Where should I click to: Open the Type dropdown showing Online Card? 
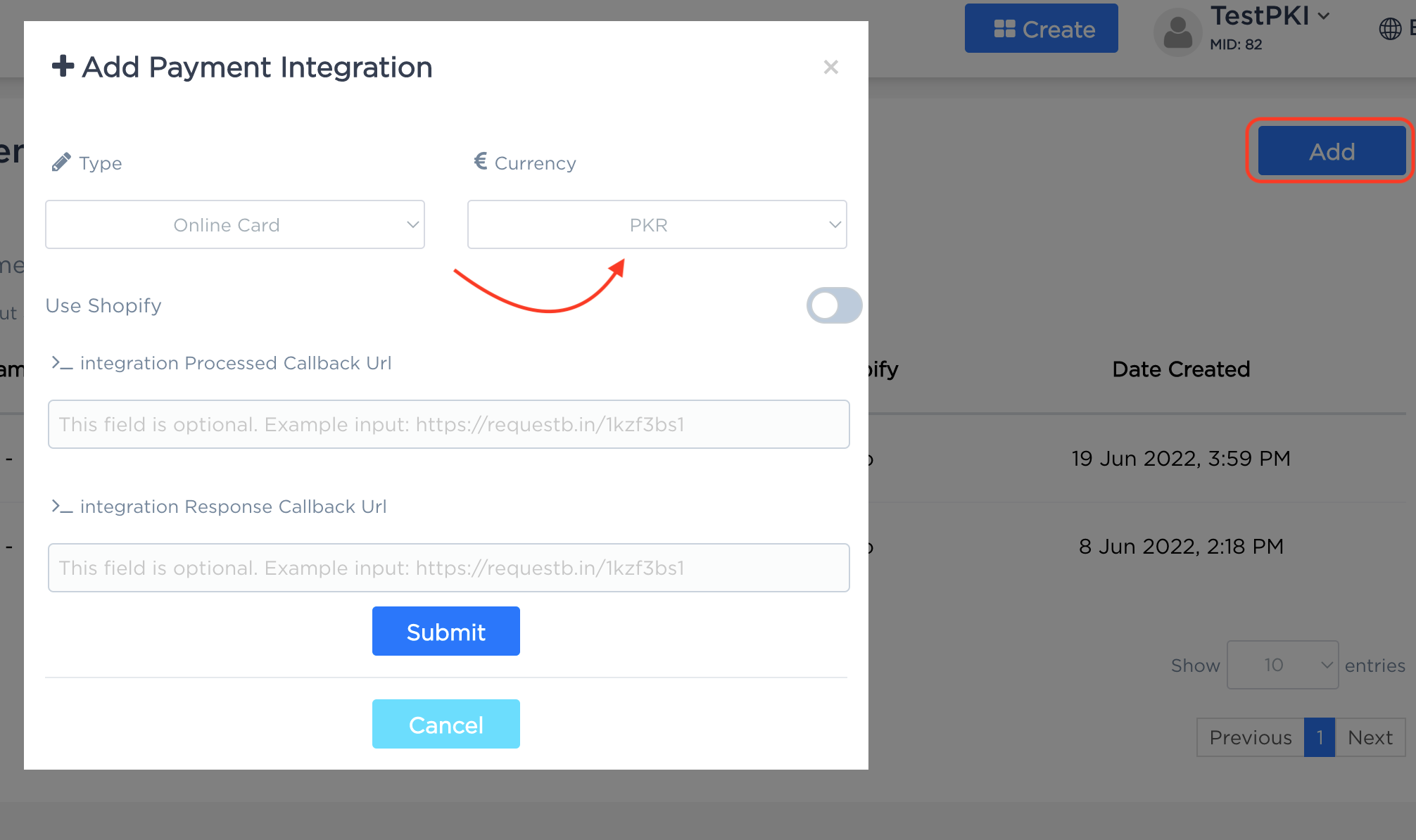pos(235,224)
